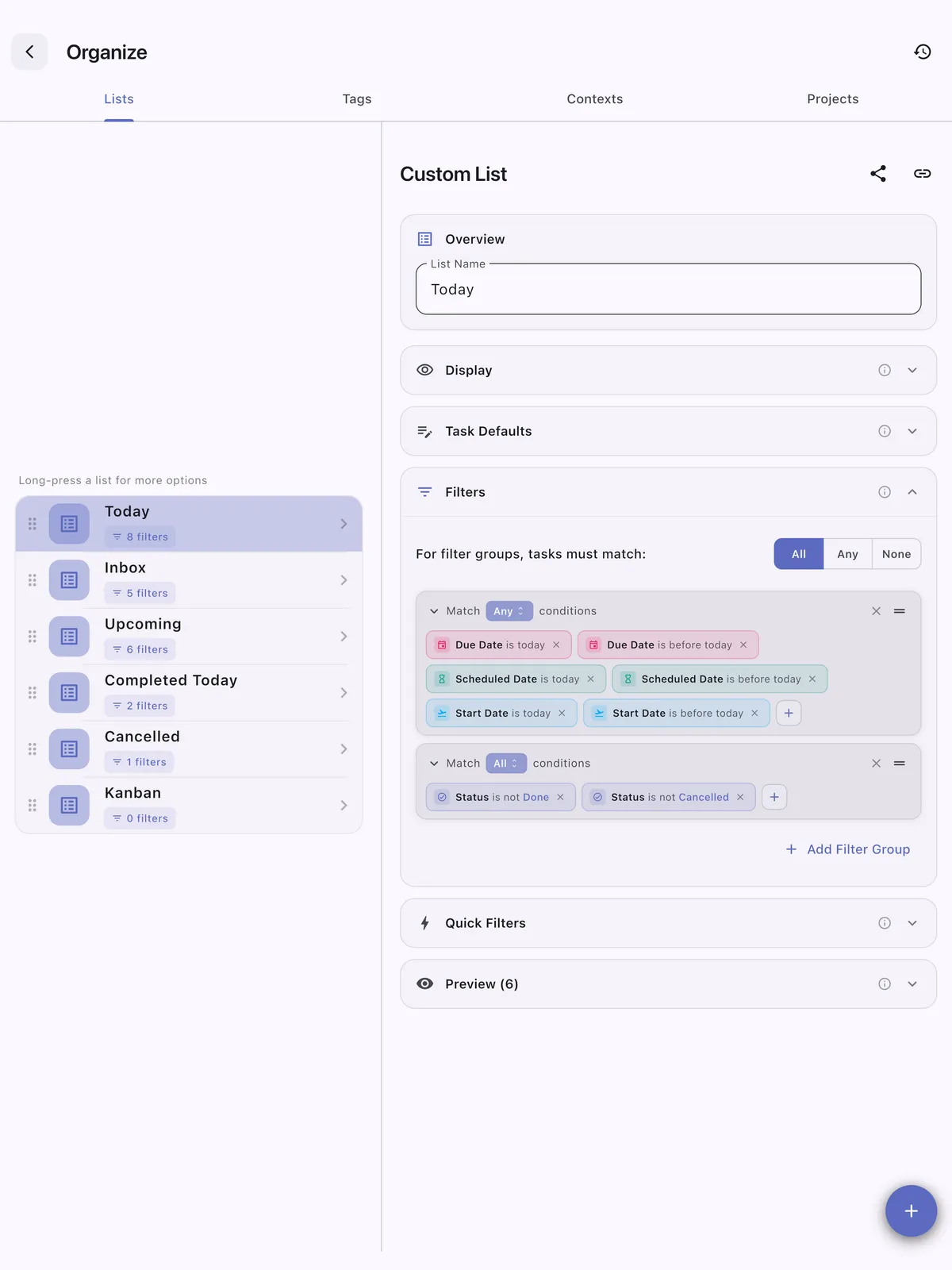952x1270 pixels.
Task: Open the 'All' match dropdown in second group
Action: [506, 764]
